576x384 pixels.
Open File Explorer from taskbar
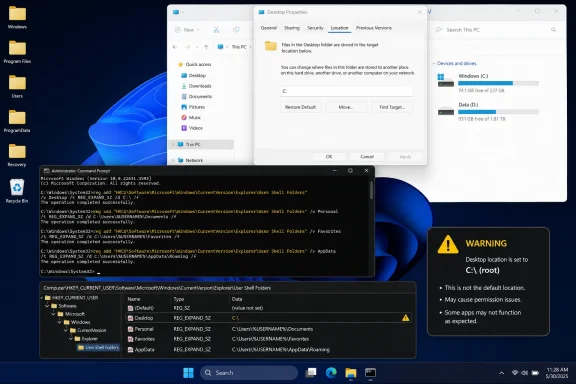point(351,373)
